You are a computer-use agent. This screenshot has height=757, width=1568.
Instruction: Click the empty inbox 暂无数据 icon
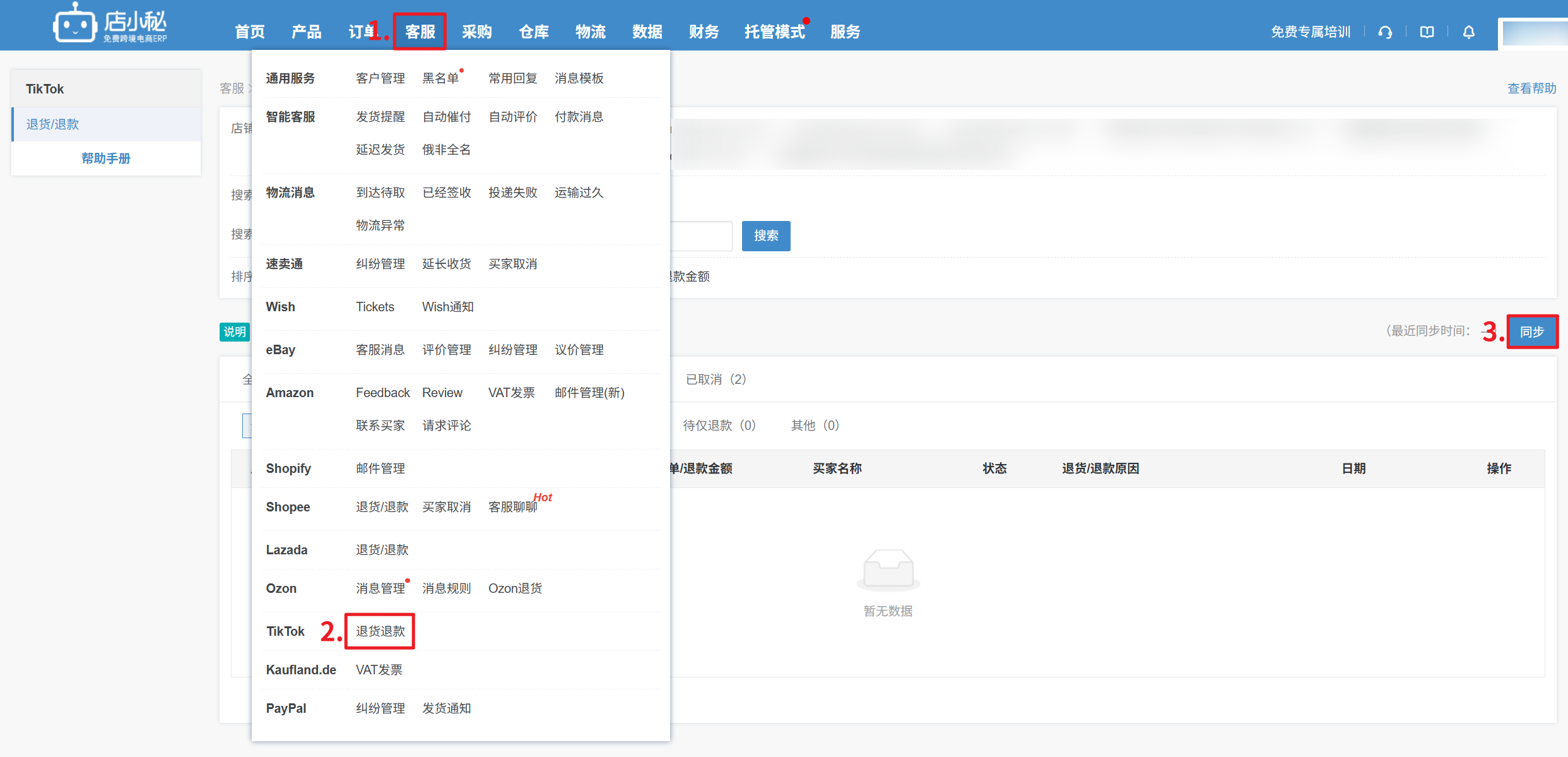[x=888, y=568]
